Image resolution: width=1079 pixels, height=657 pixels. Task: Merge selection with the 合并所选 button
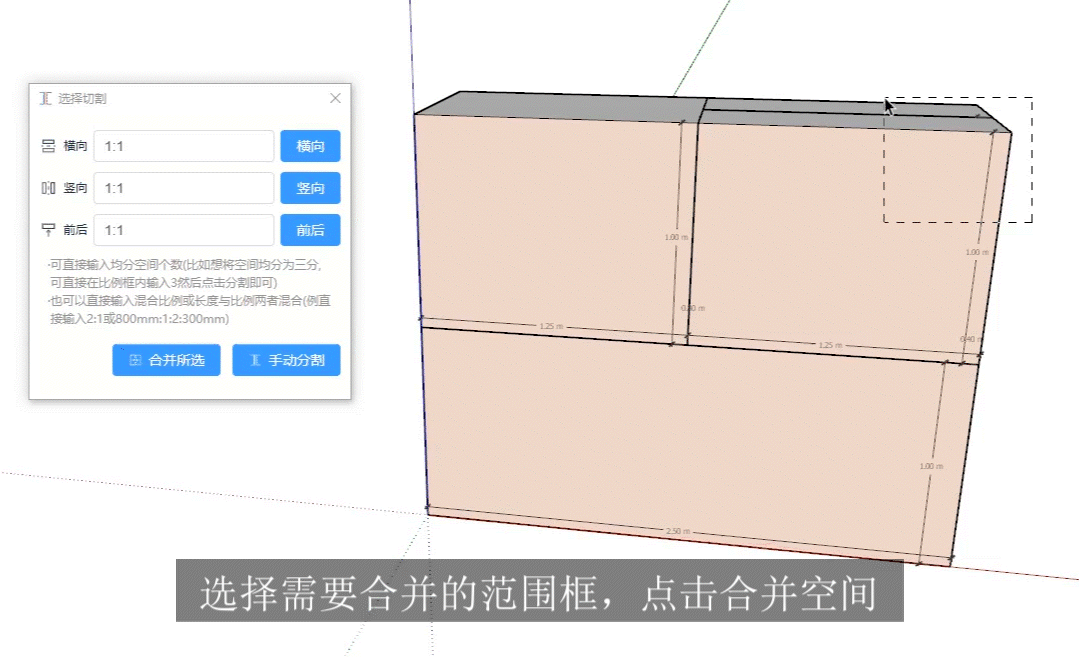click(x=166, y=360)
